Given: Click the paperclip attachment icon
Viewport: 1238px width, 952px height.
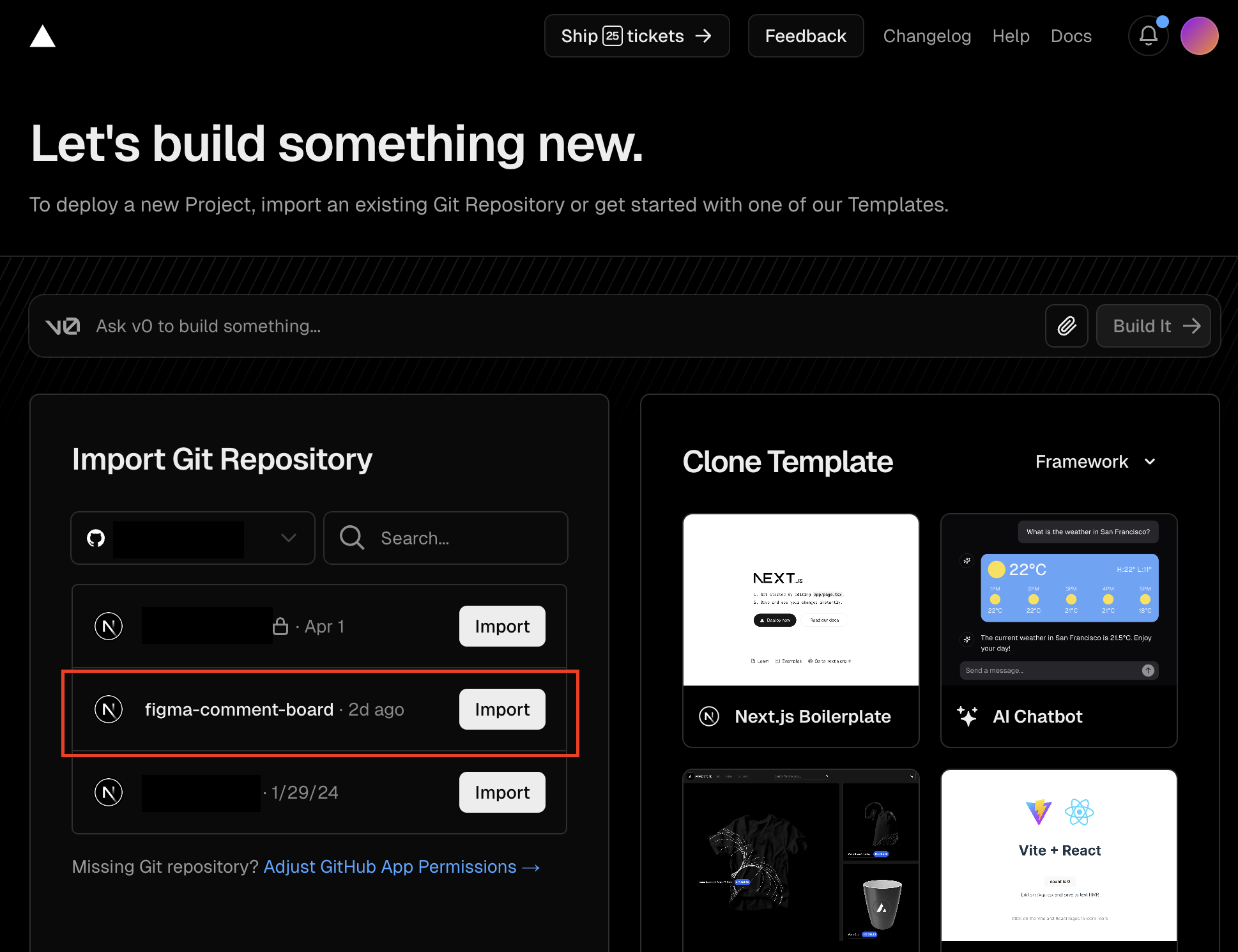Looking at the screenshot, I should [1066, 326].
